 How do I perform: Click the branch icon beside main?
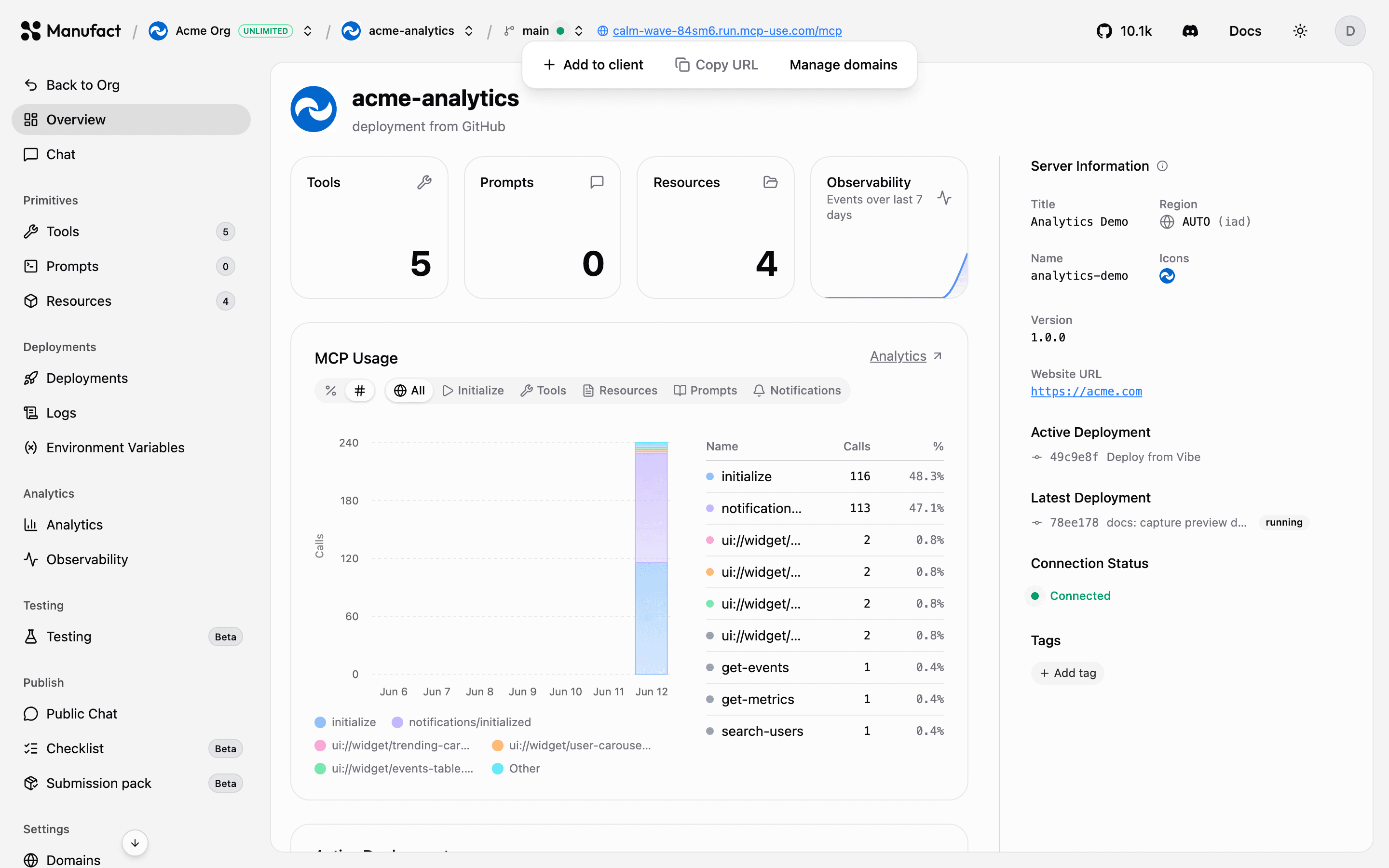click(x=509, y=31)
